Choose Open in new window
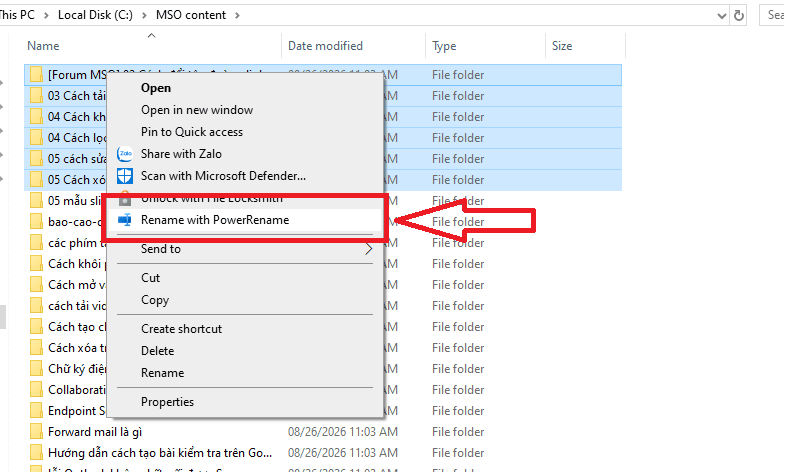 (x=197, y=110)
